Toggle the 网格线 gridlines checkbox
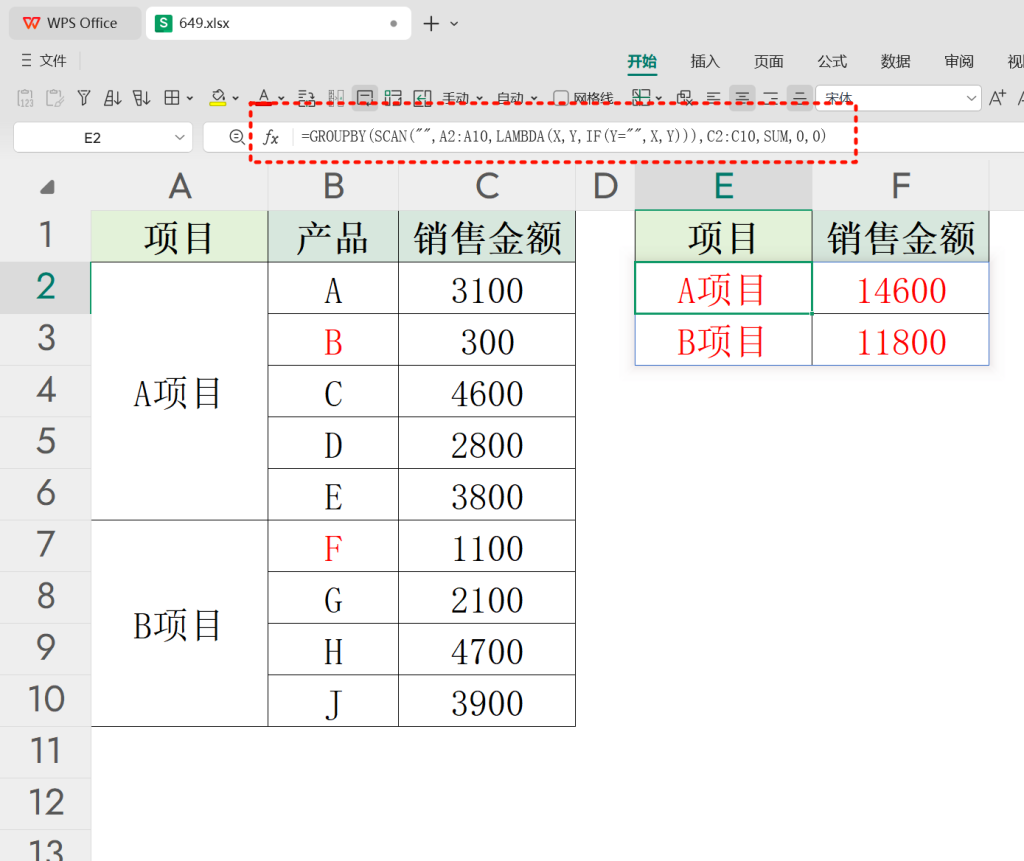Image resolution: width=1024 pixels, height=861 pixels. tap(560, 98)
